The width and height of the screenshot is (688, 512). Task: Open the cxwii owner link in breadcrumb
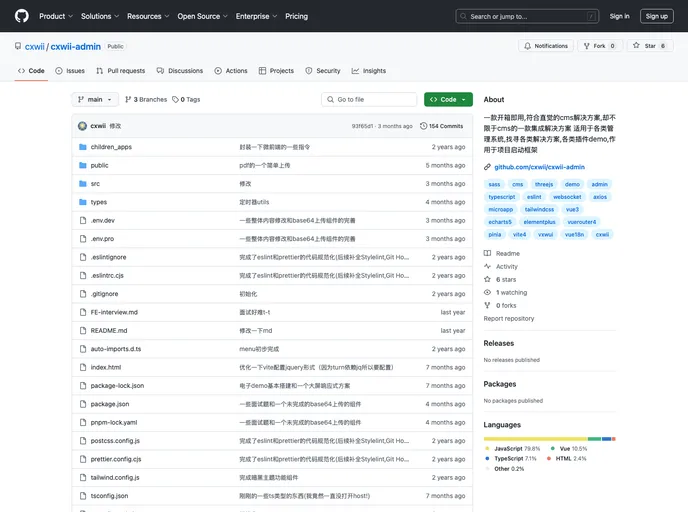point(35,47)
